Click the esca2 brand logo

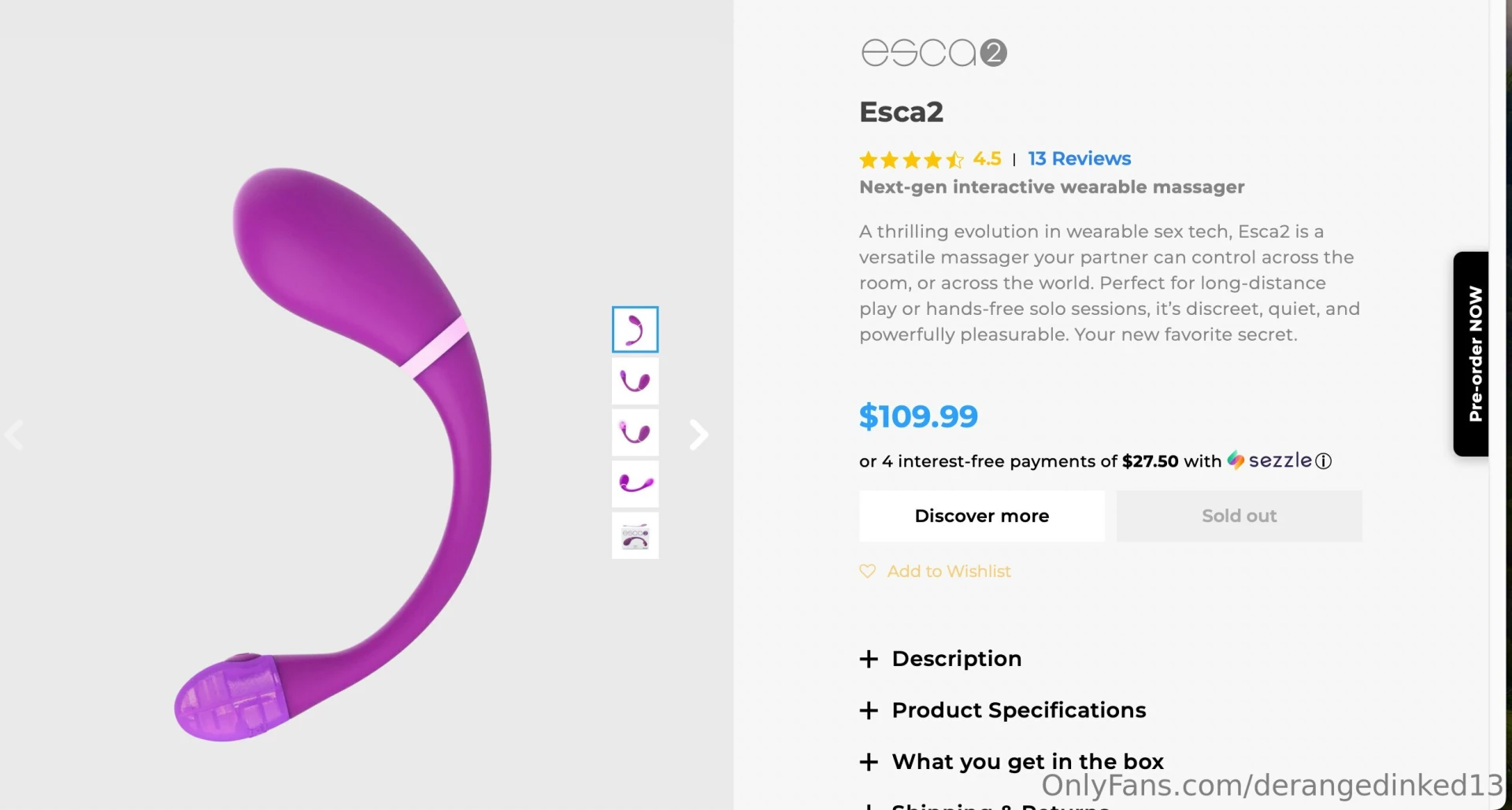[x=933, y=53]
